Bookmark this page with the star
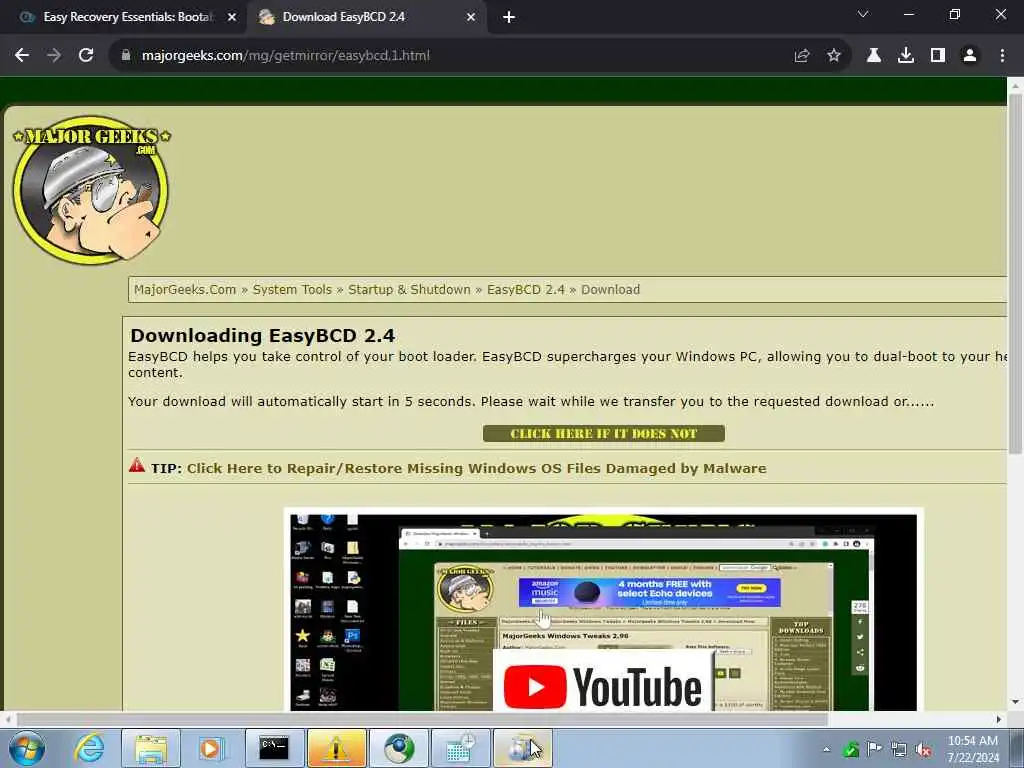This screenshot has width=1024, height=768. tap(834, 56)
